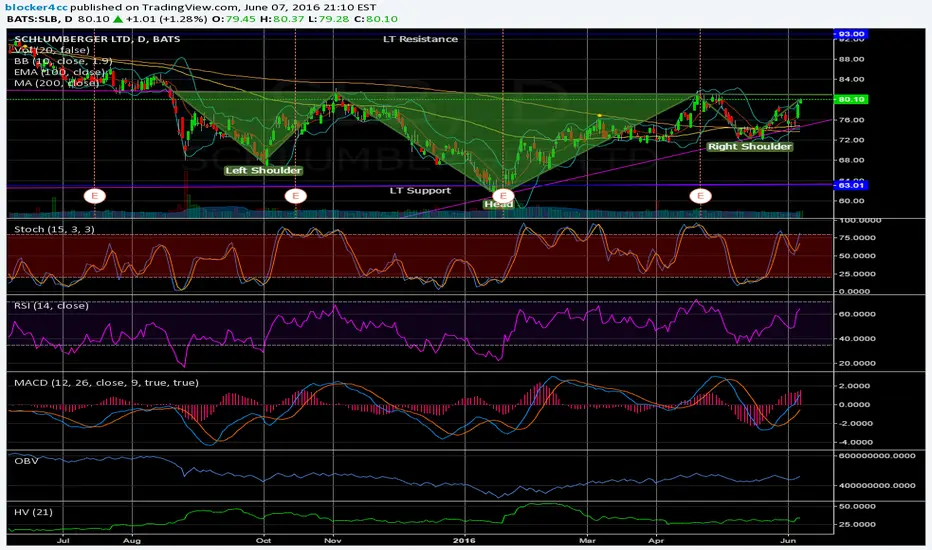Click the LT Support text label
The height and width of the screenshot is (550, 932).
(x=420, y=191)
